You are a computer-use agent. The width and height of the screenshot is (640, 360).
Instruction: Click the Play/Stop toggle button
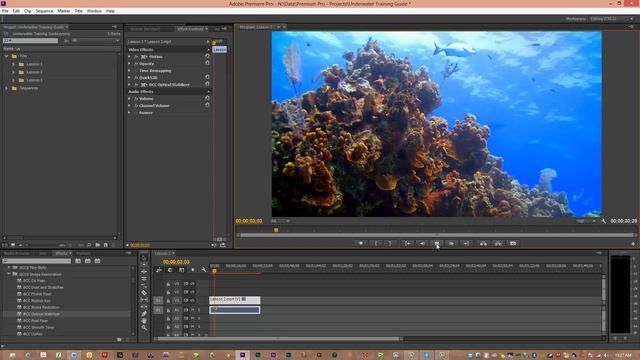pos(437,243)
